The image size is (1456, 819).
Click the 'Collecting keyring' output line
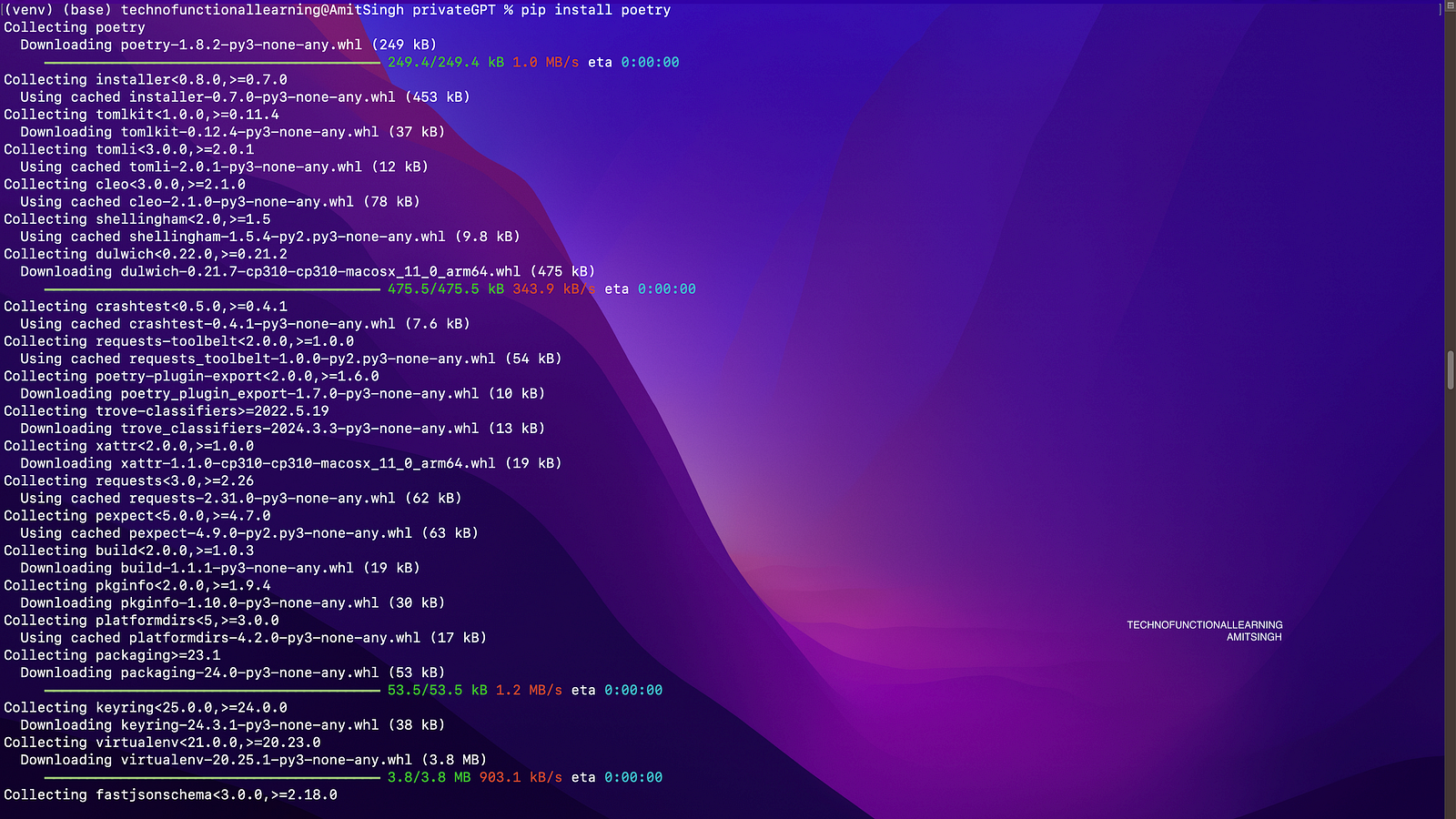tap(146, 708)
